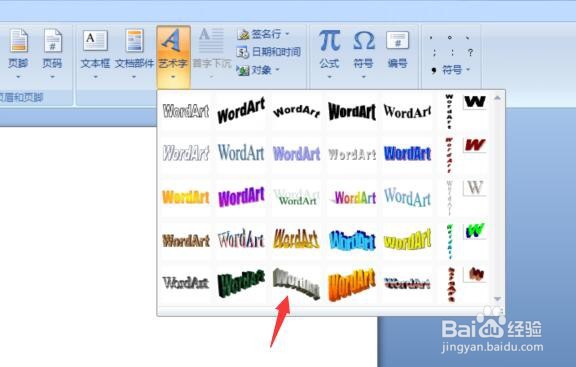The image size is (576, 367).
Task: Open the 文档部件 (quick parts) menu
Action: click(134, 54)
